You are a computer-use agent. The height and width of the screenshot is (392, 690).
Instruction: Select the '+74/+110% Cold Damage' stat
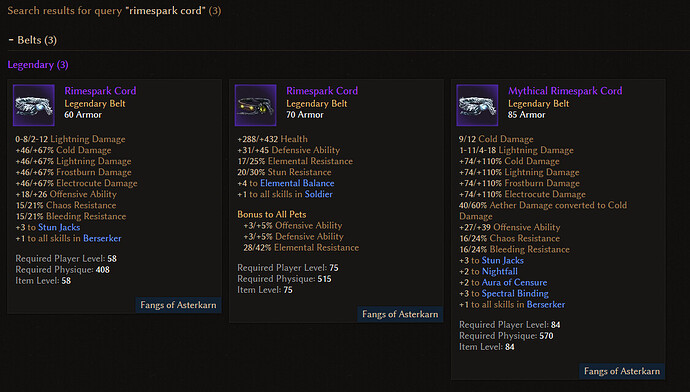click(x=509, y=161)
